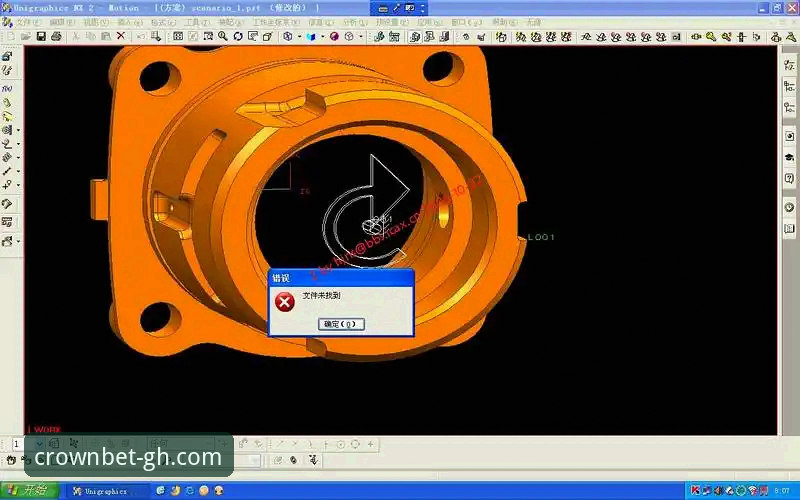Click the first icon in the left sidebar
Viewport: 800px width, 500px height.
point(7,57)
